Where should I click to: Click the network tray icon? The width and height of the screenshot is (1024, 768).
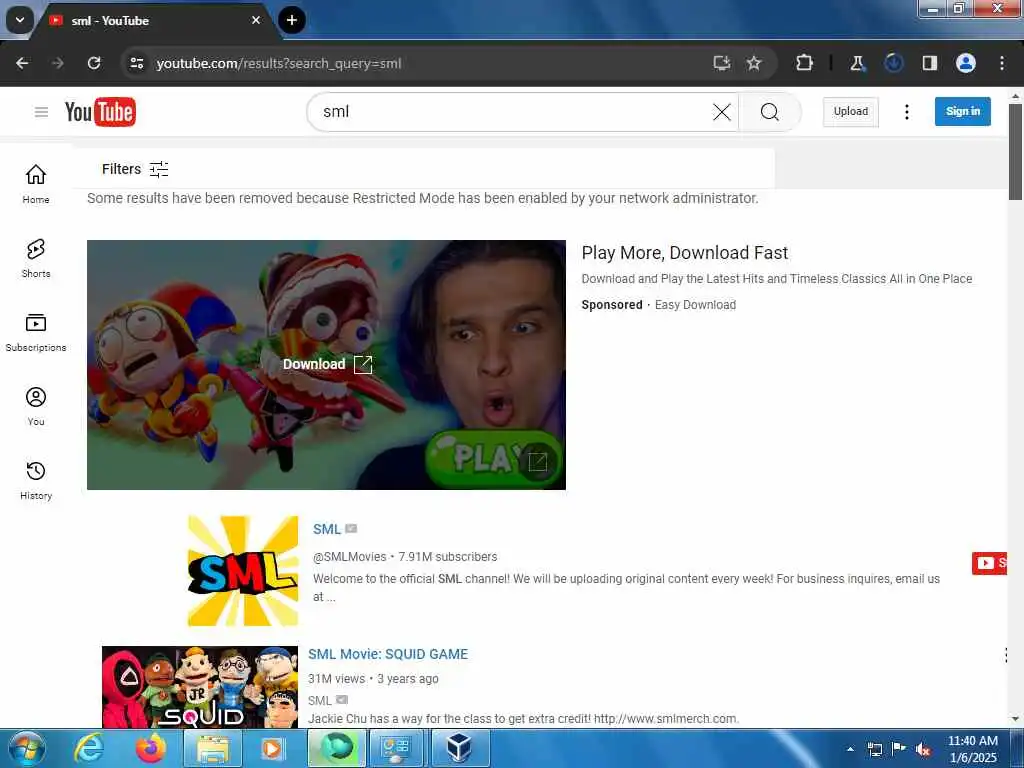(x=874, y=749)
